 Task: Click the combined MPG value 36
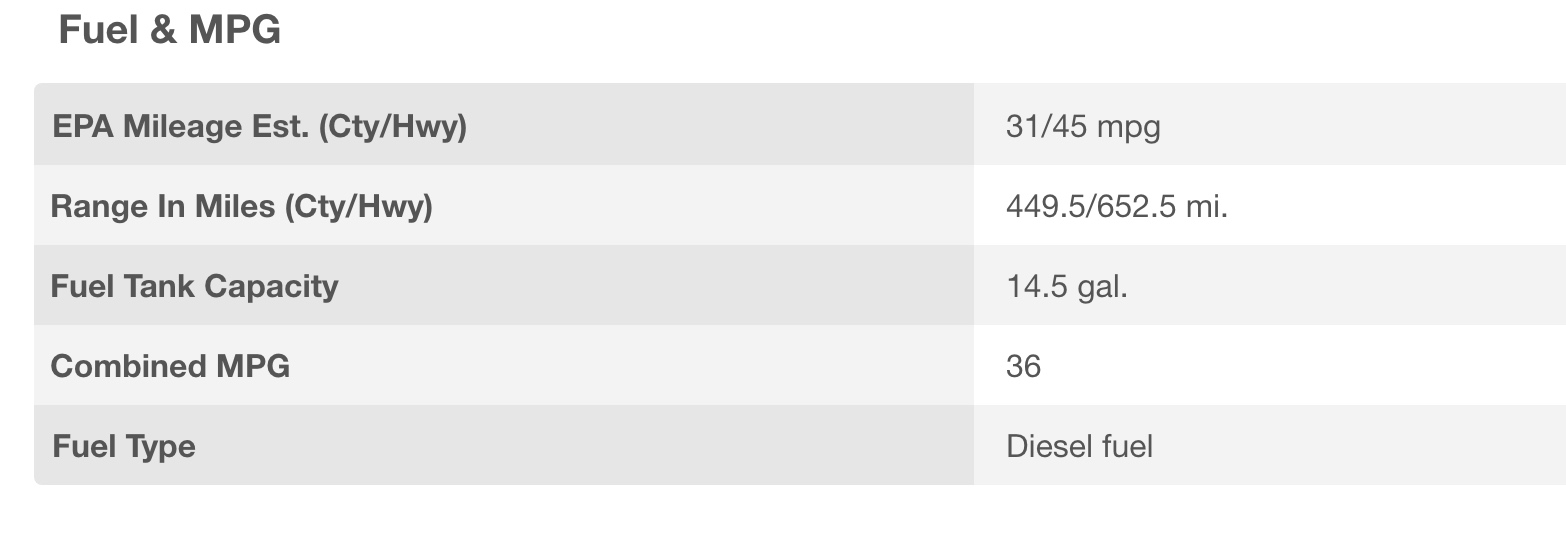pos(1023,366)
